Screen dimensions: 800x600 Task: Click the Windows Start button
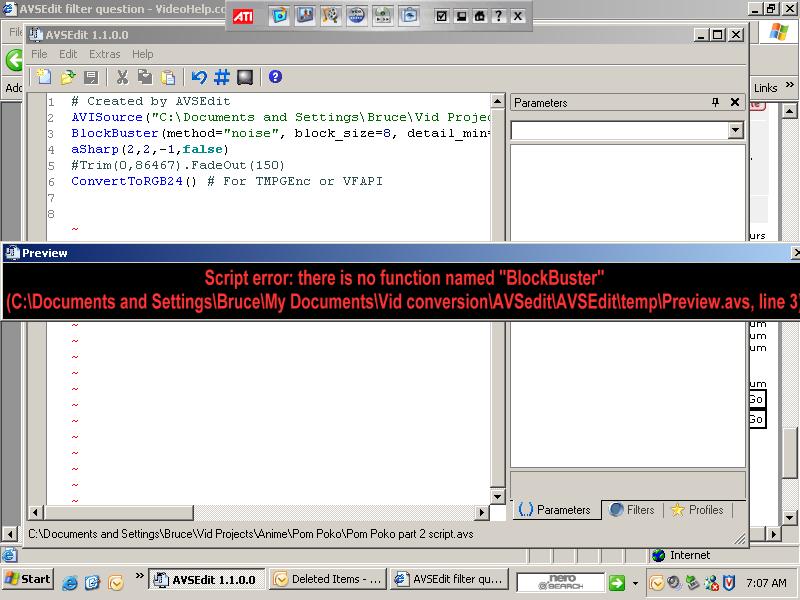pos(28,579)
